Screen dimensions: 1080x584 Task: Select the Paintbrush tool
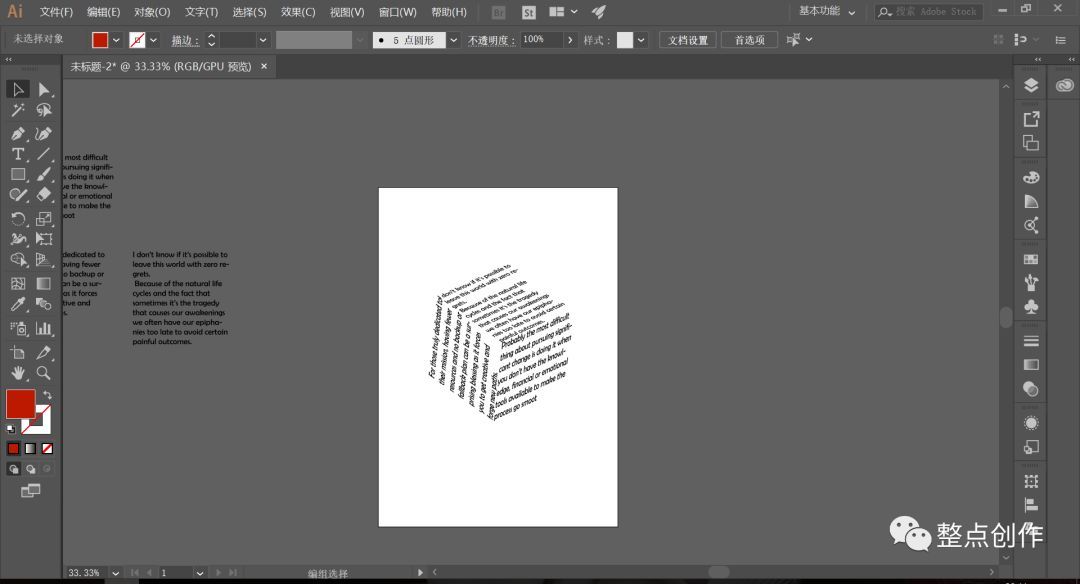(x=43, y=175)
